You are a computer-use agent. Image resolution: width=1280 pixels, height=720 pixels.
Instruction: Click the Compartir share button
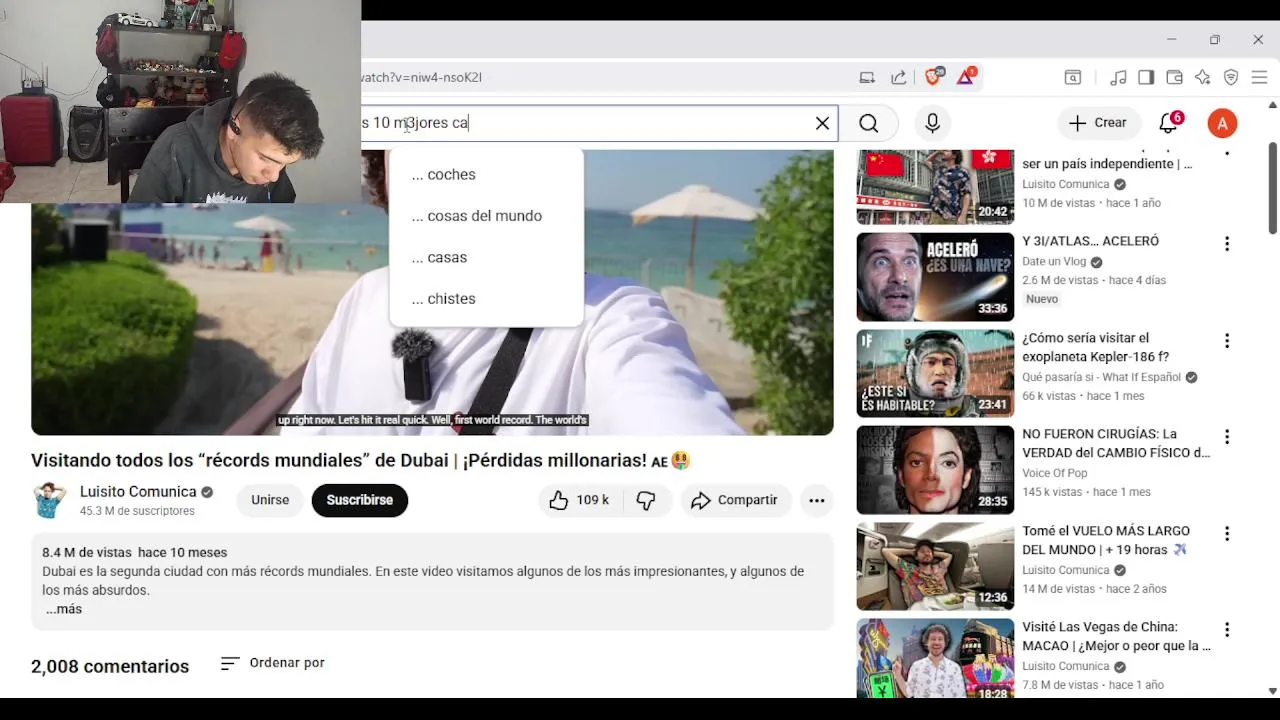coord(736,500)
